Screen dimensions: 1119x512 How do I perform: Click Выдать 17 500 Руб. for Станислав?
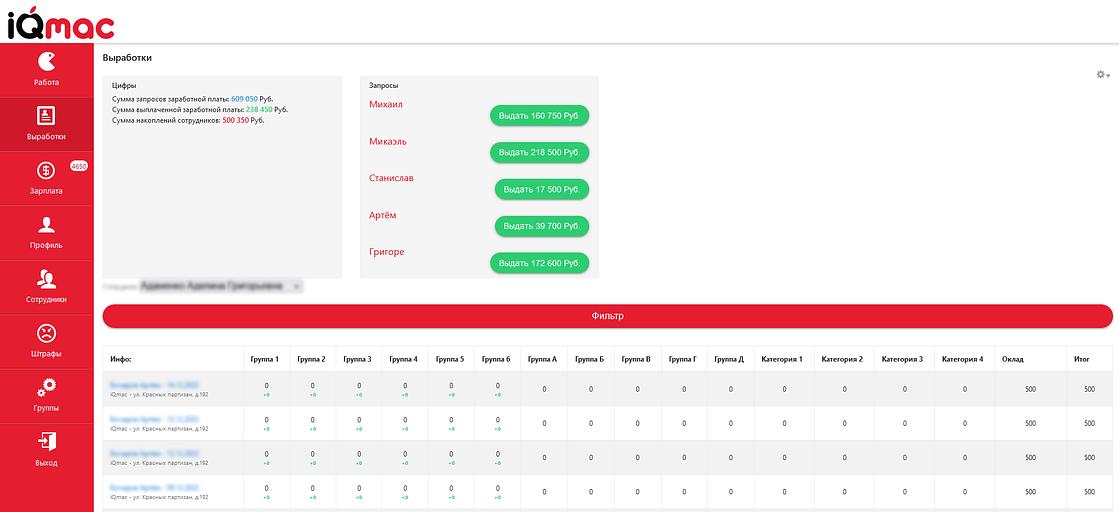tap(541, 189)
